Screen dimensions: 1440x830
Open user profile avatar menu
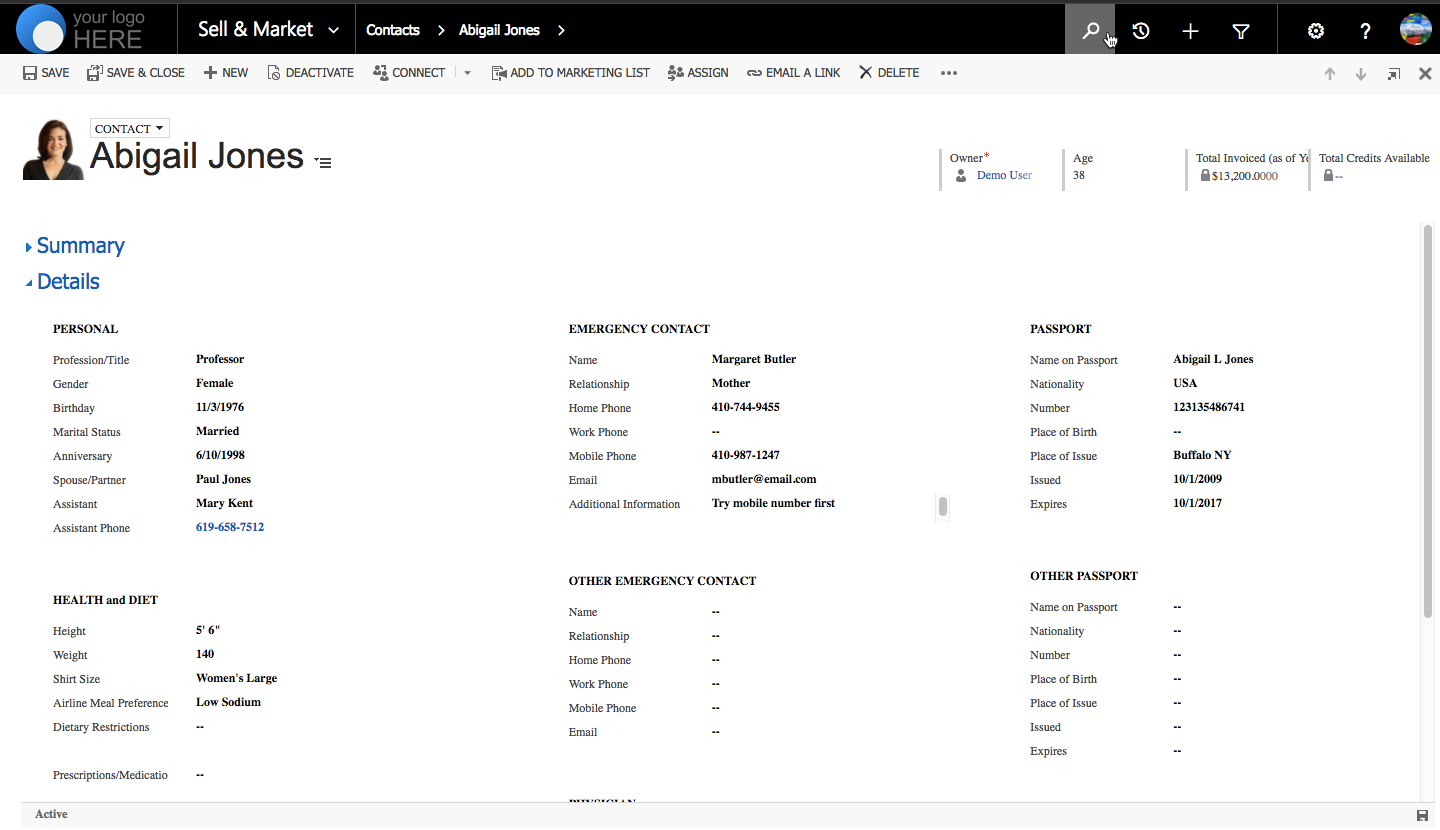click(x=1416, y=30)
